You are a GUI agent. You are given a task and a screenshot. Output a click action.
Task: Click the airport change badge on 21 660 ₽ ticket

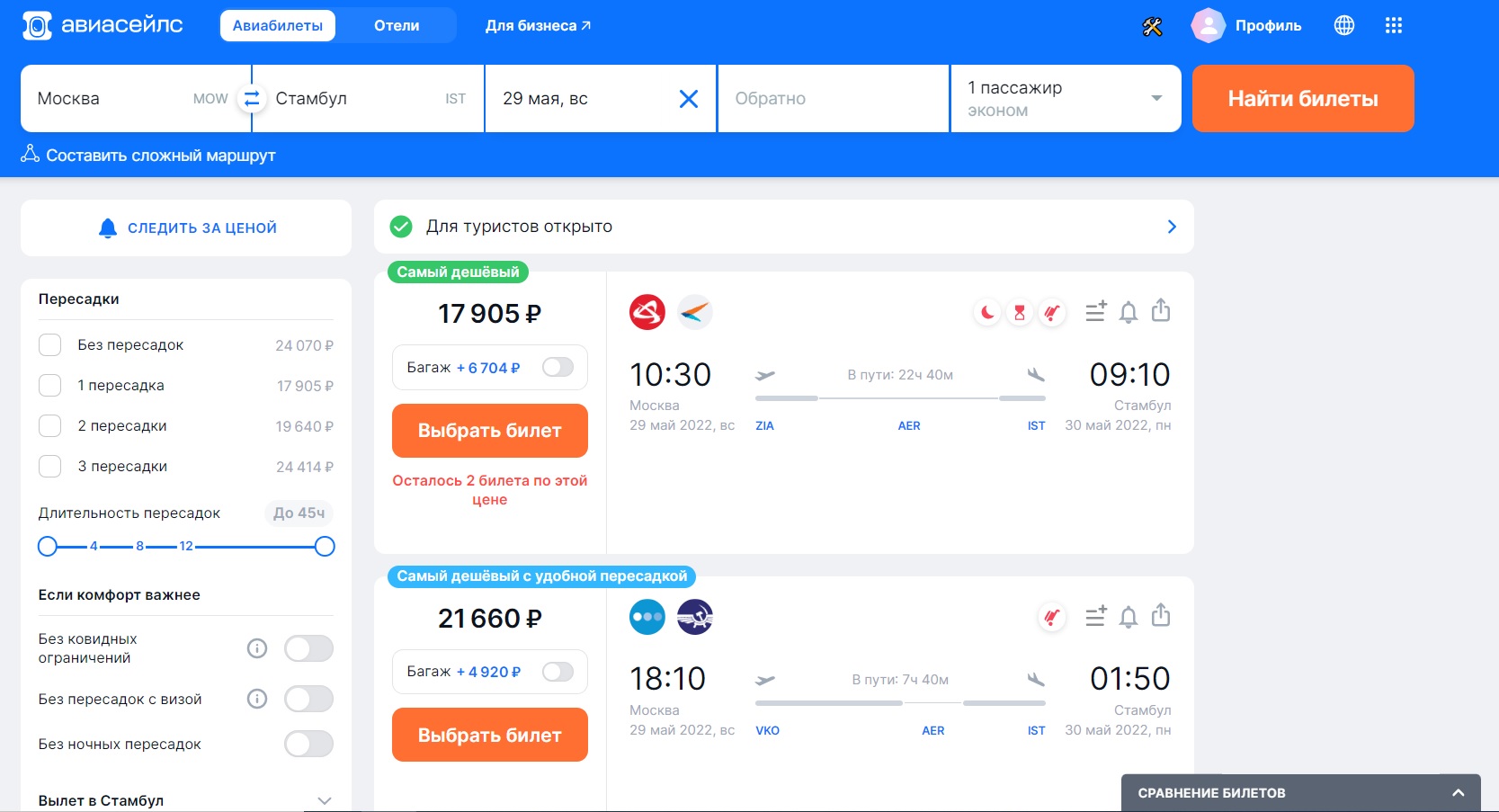point(1051,617)
